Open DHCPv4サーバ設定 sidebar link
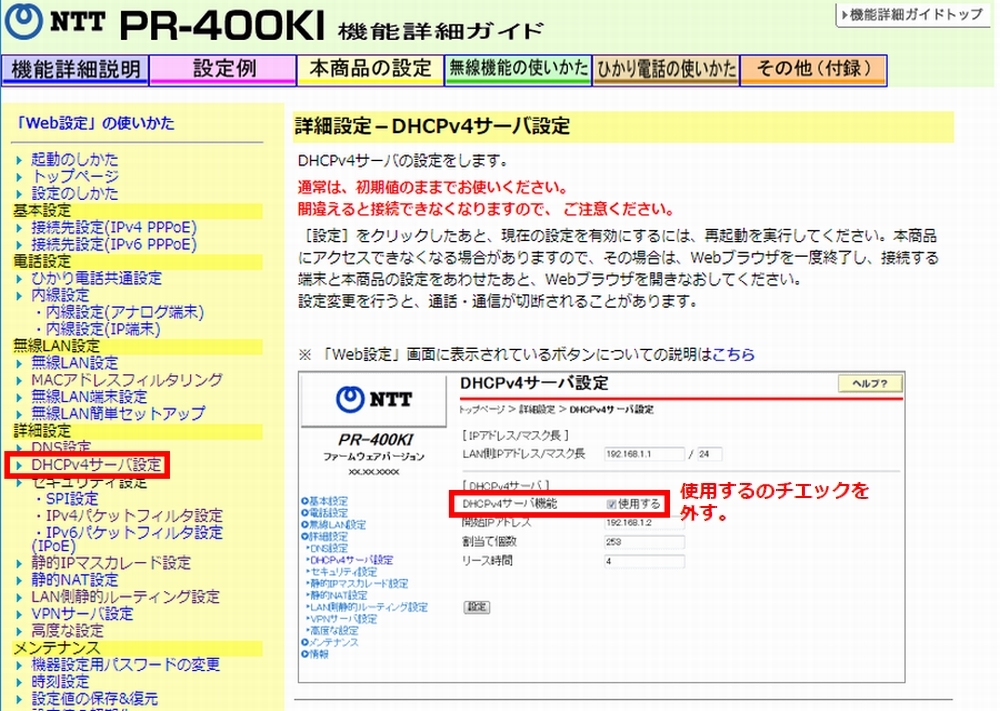 tap(96, 465)
